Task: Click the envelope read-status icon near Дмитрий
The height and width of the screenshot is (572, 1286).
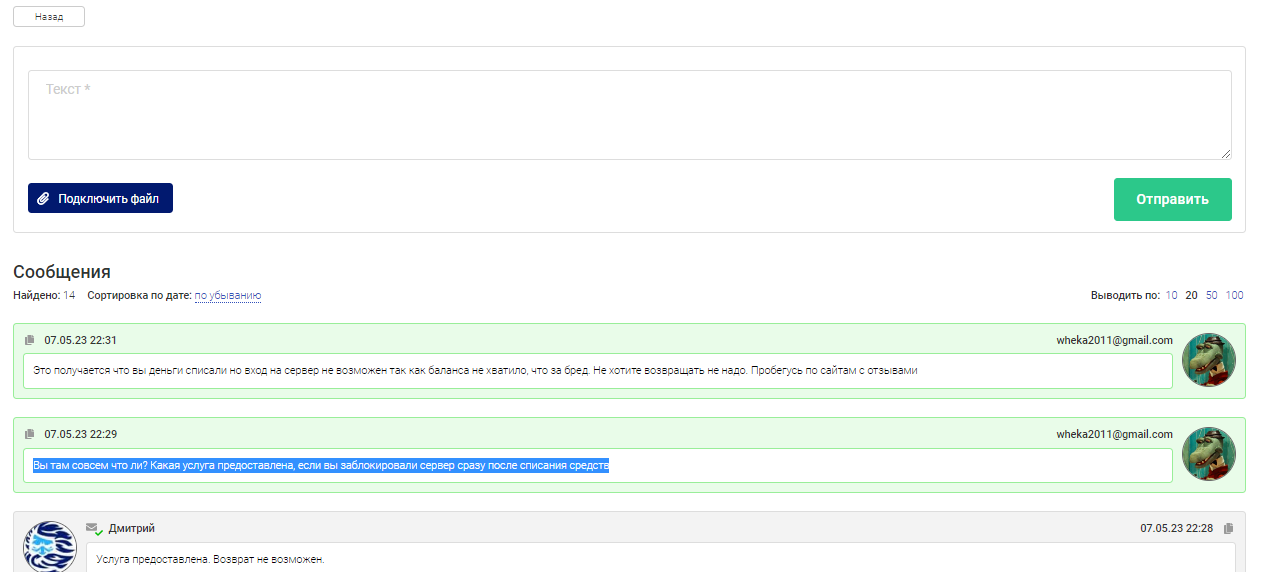Action: pyautogui.click(x=94, y=528)
